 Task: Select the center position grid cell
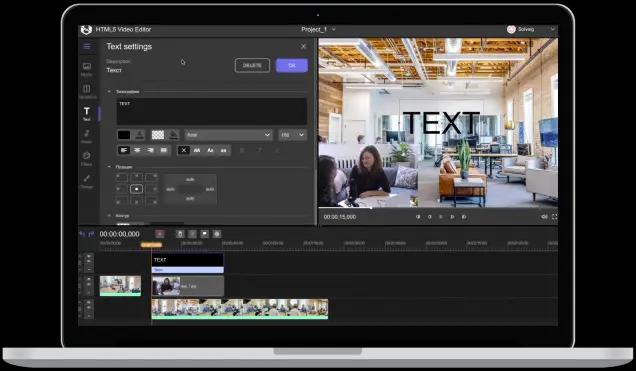pyautogui.click(x=137, y=189)
